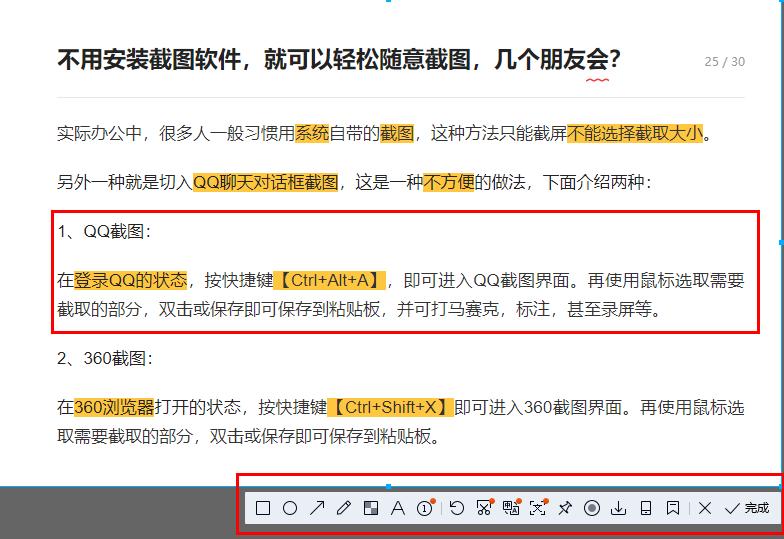Add a numbered step marker
This screenshot has width=784, height=539.
[x=426, y=508]
